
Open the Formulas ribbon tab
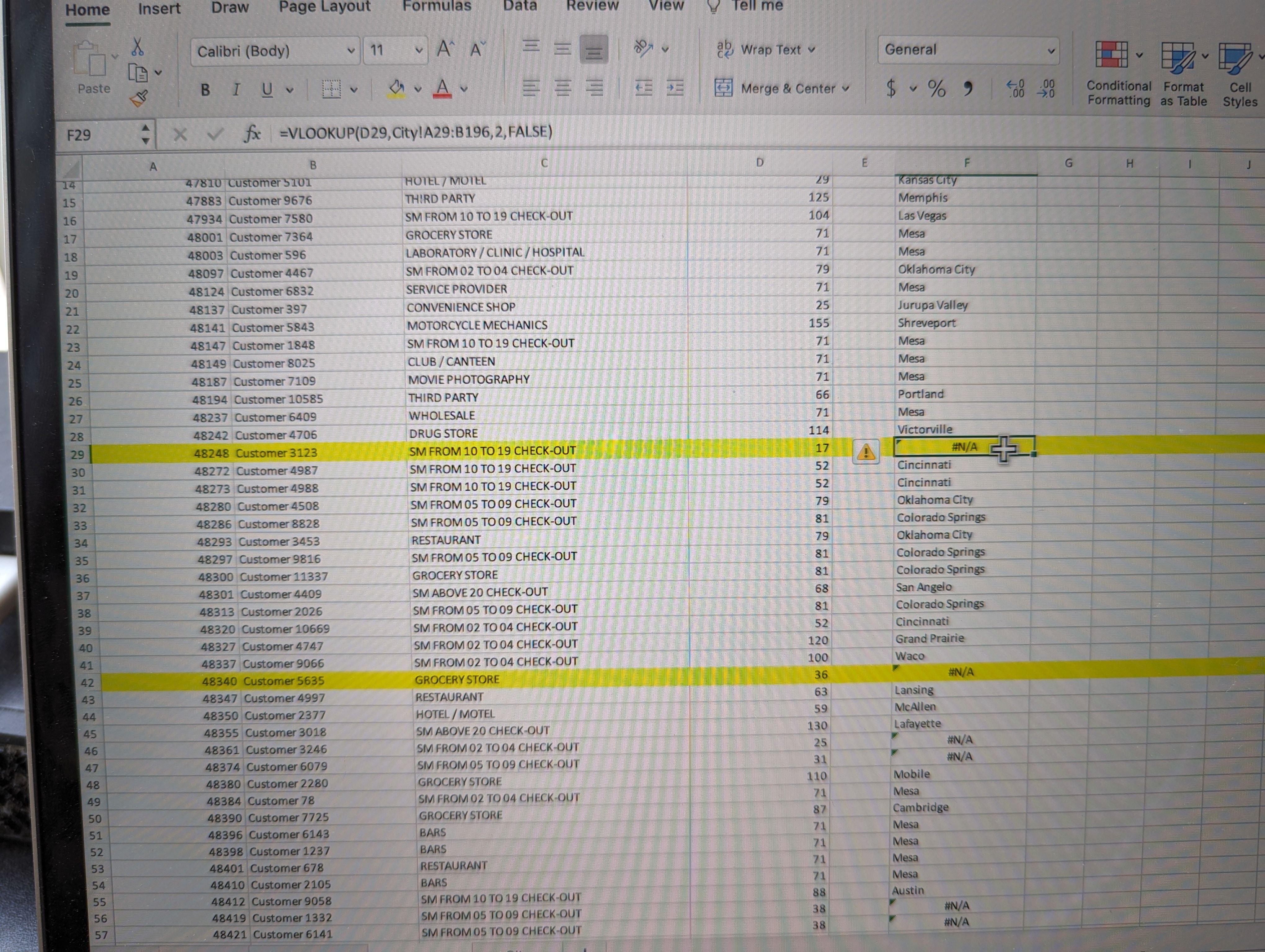click(x=437, y=6)
